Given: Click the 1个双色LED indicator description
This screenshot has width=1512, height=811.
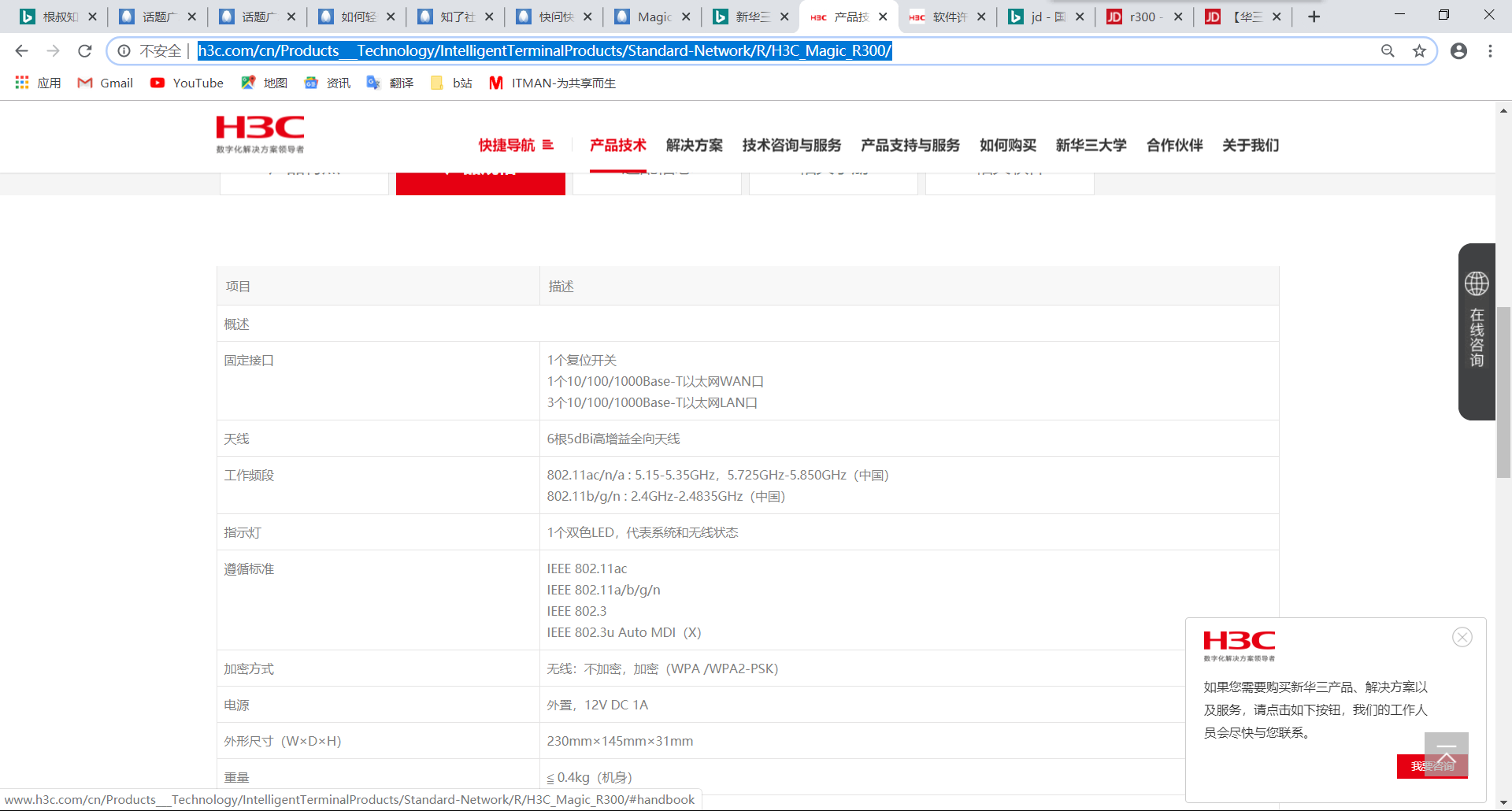Looking at the screenshot, I should pyautogui.click(x=643, y=533).
